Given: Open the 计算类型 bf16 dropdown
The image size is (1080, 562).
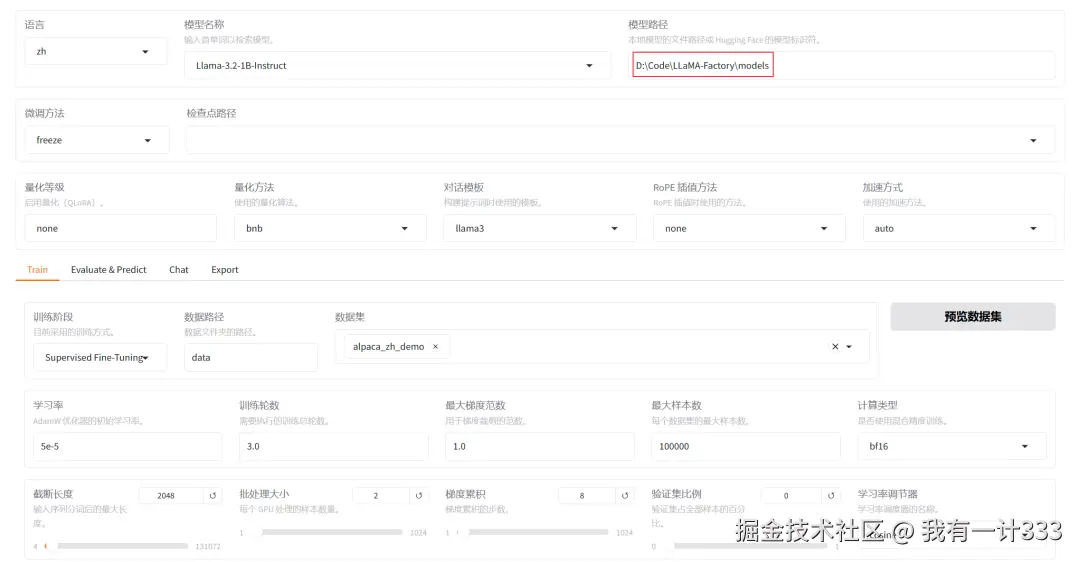Looking at the screenshot, I should [952, 446].
